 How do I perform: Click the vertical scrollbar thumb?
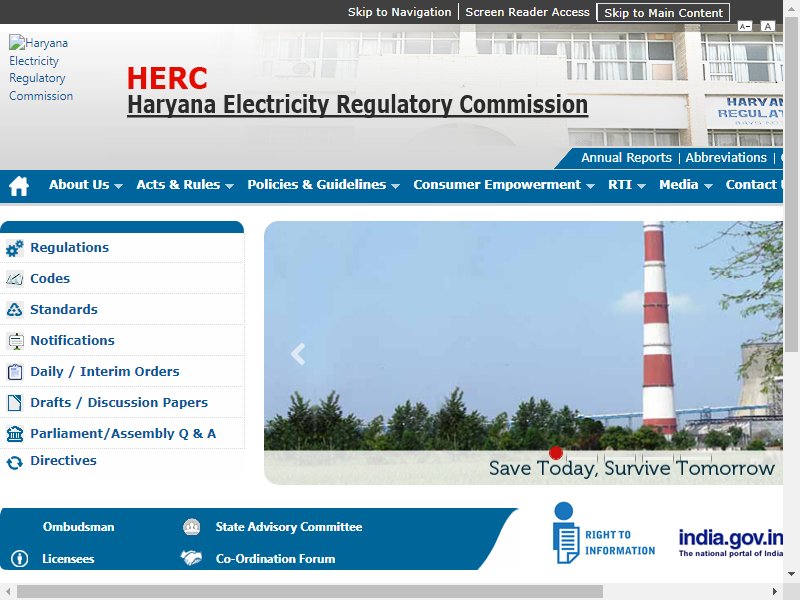click(791, 184)
